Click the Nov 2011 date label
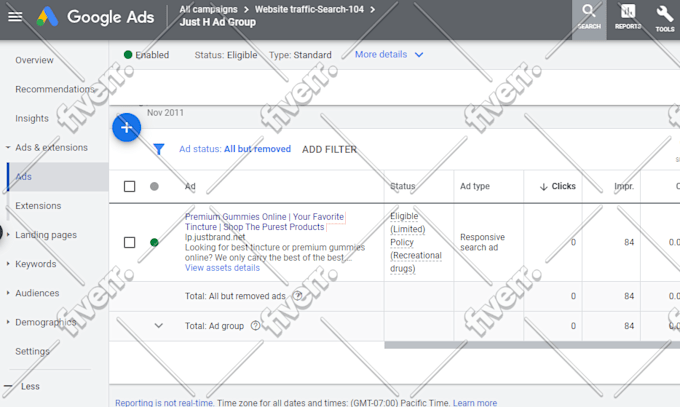Viewport: 680px width, 407px height. (165, 113)
